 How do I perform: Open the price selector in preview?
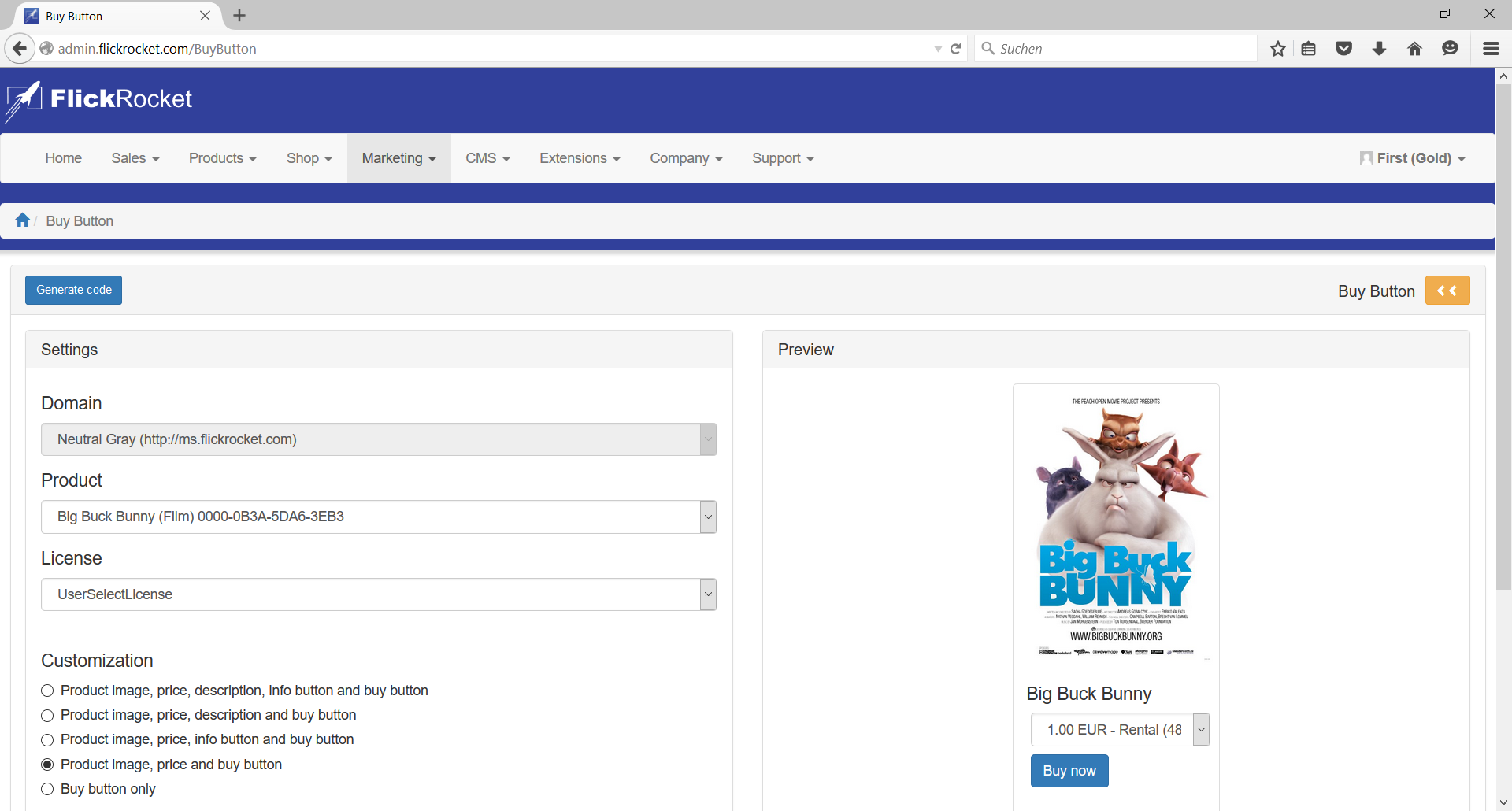(x=1120, y=730)
